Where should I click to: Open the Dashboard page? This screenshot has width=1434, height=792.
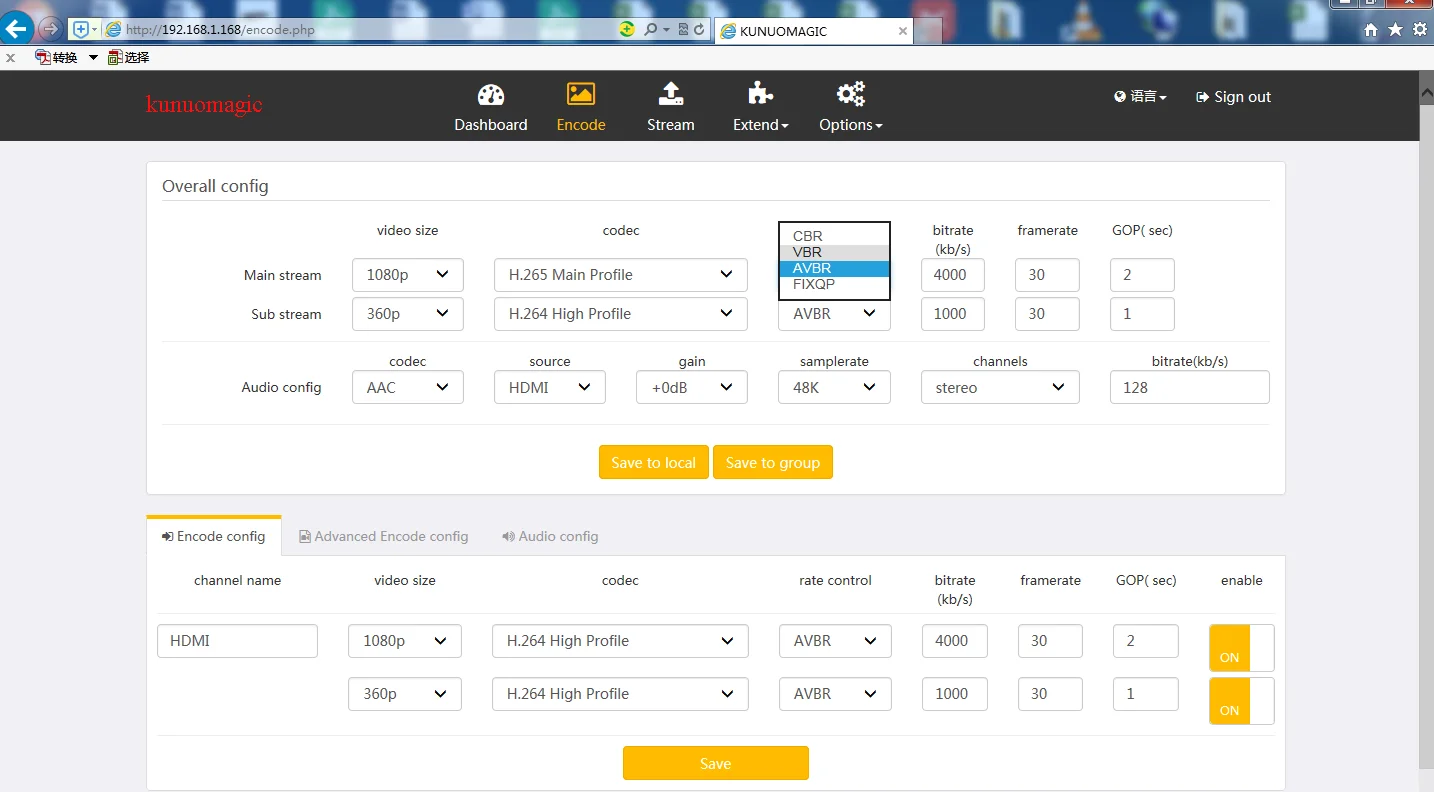[490, 107]
